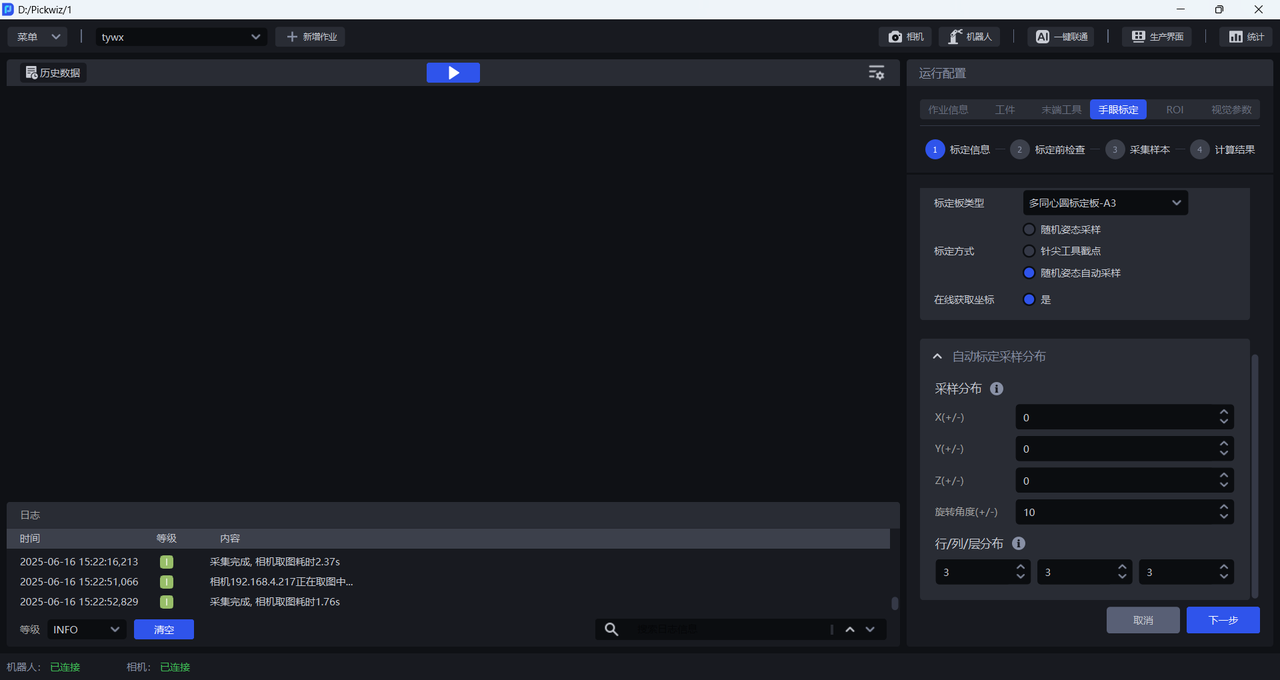Open the tywx job selector dropdown
This screenshot has height=680, width=1280.
[x=181, y=37]
